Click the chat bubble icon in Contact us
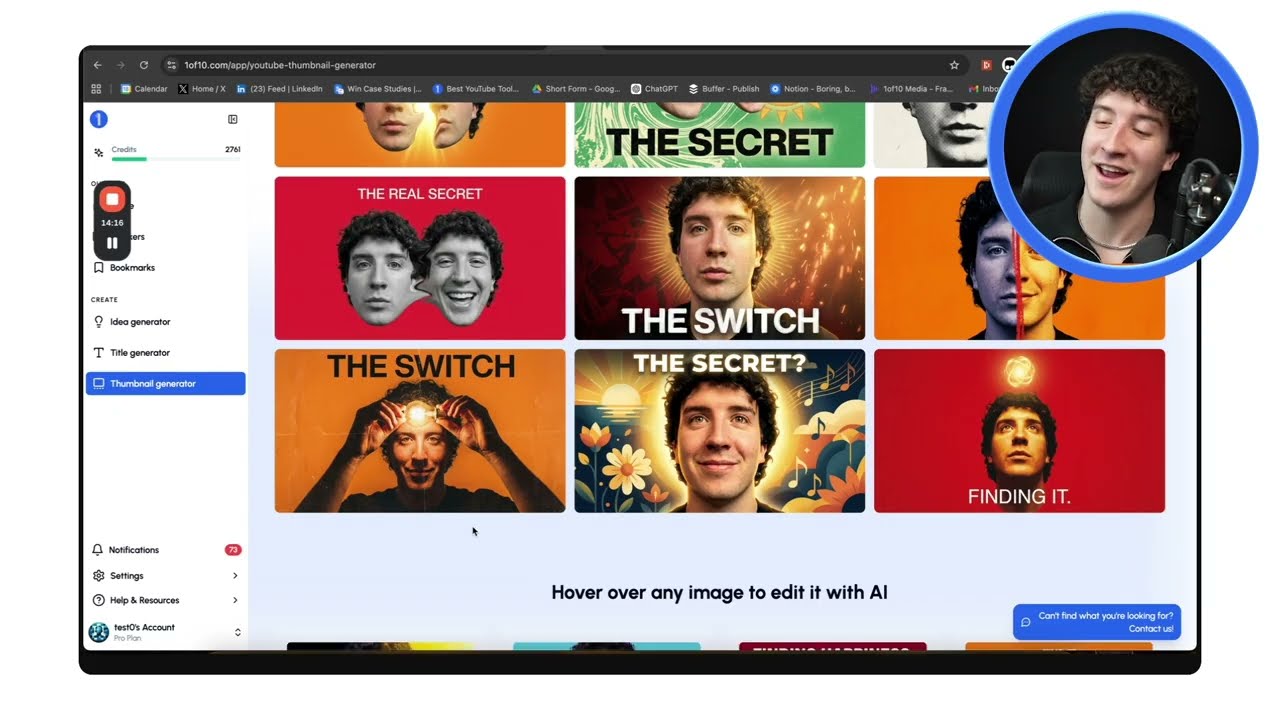This screenshot has width=1280, height=720. 1025,622
